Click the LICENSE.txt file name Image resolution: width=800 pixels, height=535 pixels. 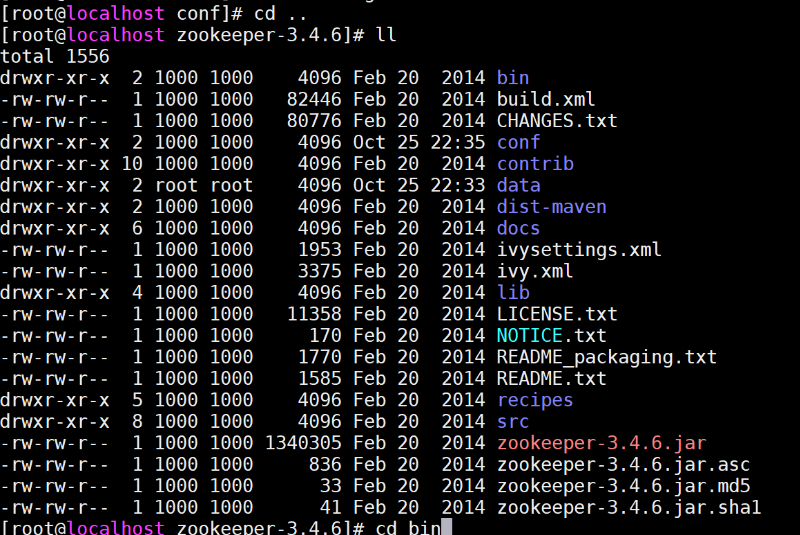click(x=557, y=314)
